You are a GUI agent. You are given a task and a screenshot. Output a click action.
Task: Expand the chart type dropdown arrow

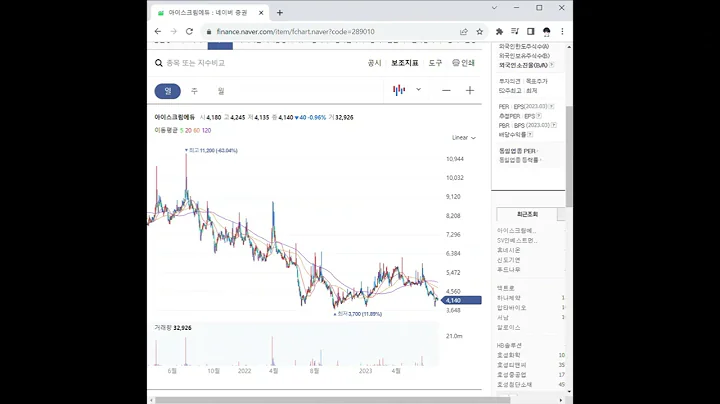tap(418, 90)
